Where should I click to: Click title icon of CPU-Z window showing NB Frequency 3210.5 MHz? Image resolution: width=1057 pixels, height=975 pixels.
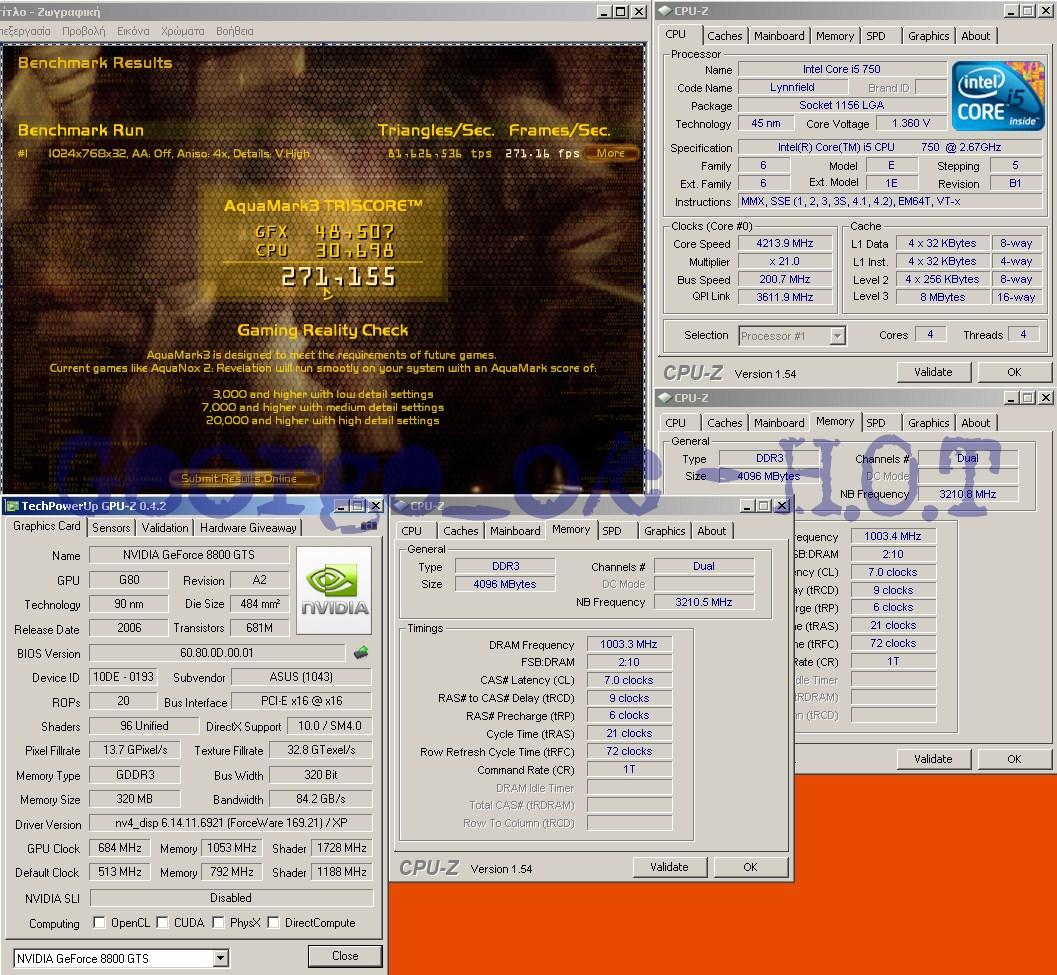(400, 506)
